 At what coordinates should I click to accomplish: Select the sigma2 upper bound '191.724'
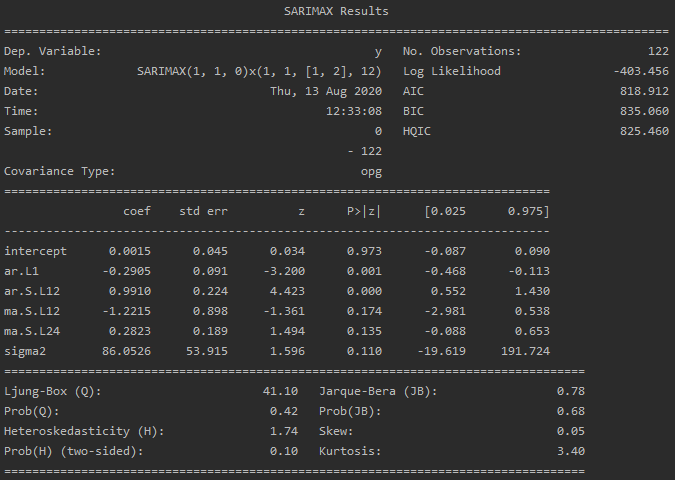(x=525, y=351)
